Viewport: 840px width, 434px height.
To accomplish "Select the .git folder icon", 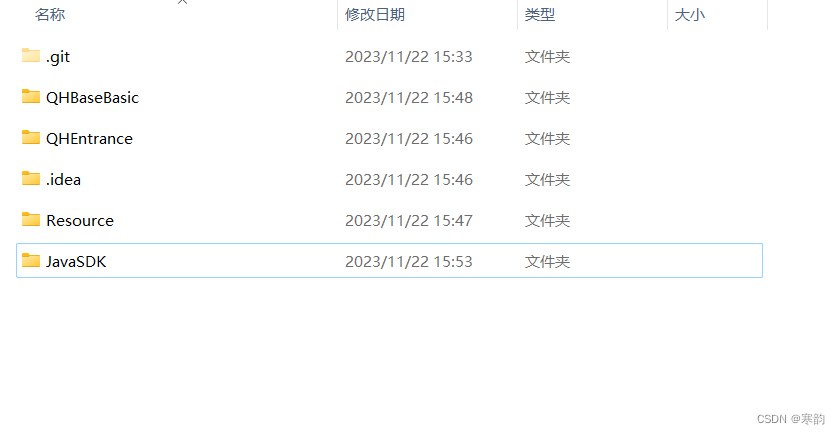I will tap(31, 55).
